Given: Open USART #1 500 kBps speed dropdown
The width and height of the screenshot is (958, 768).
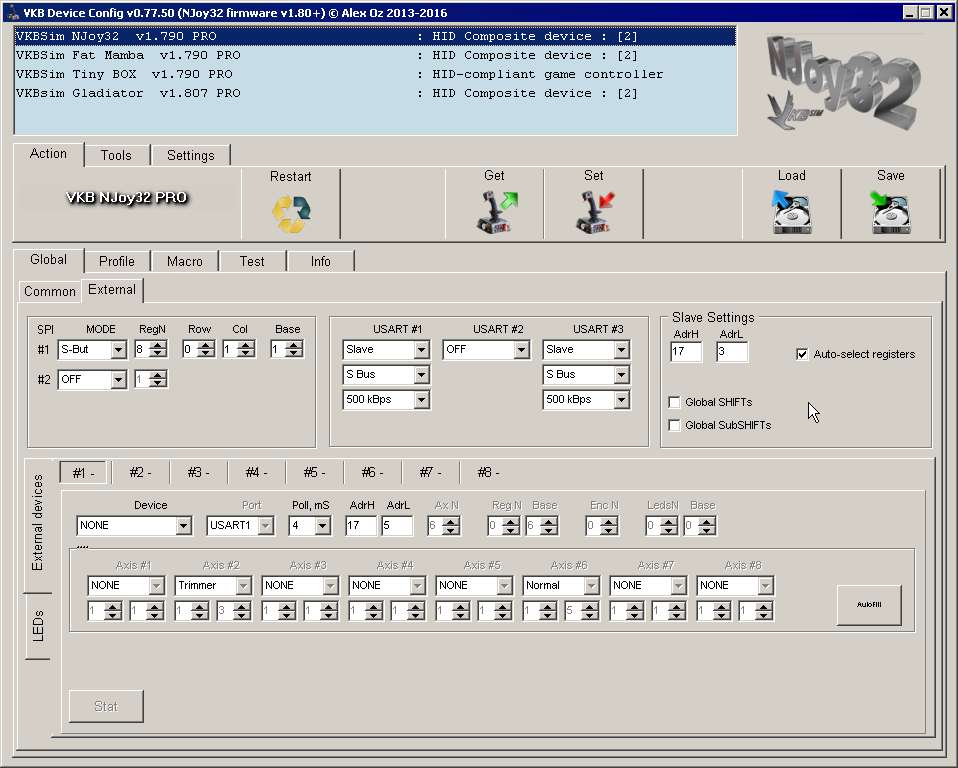Looking at the screenshot, I should coord(386,400).
